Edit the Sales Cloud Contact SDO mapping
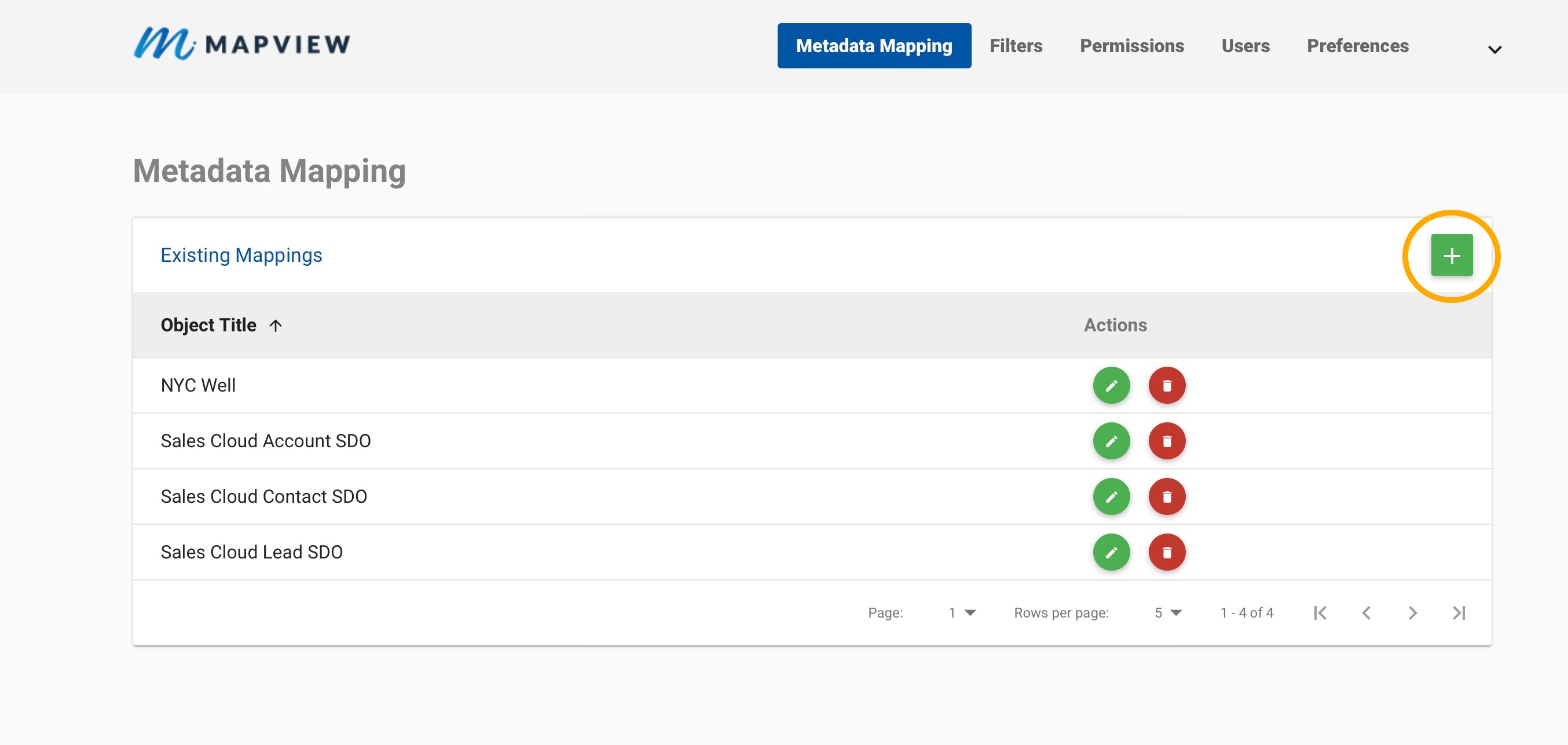Image resolution: width=1568 pixels, height=745 pixels. [1111, 496]
